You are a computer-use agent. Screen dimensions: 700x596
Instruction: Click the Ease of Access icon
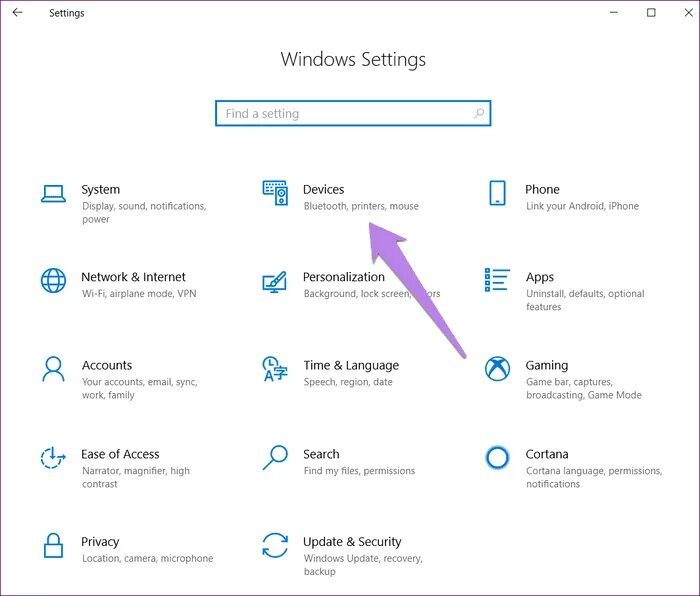(x=53, y=458)
